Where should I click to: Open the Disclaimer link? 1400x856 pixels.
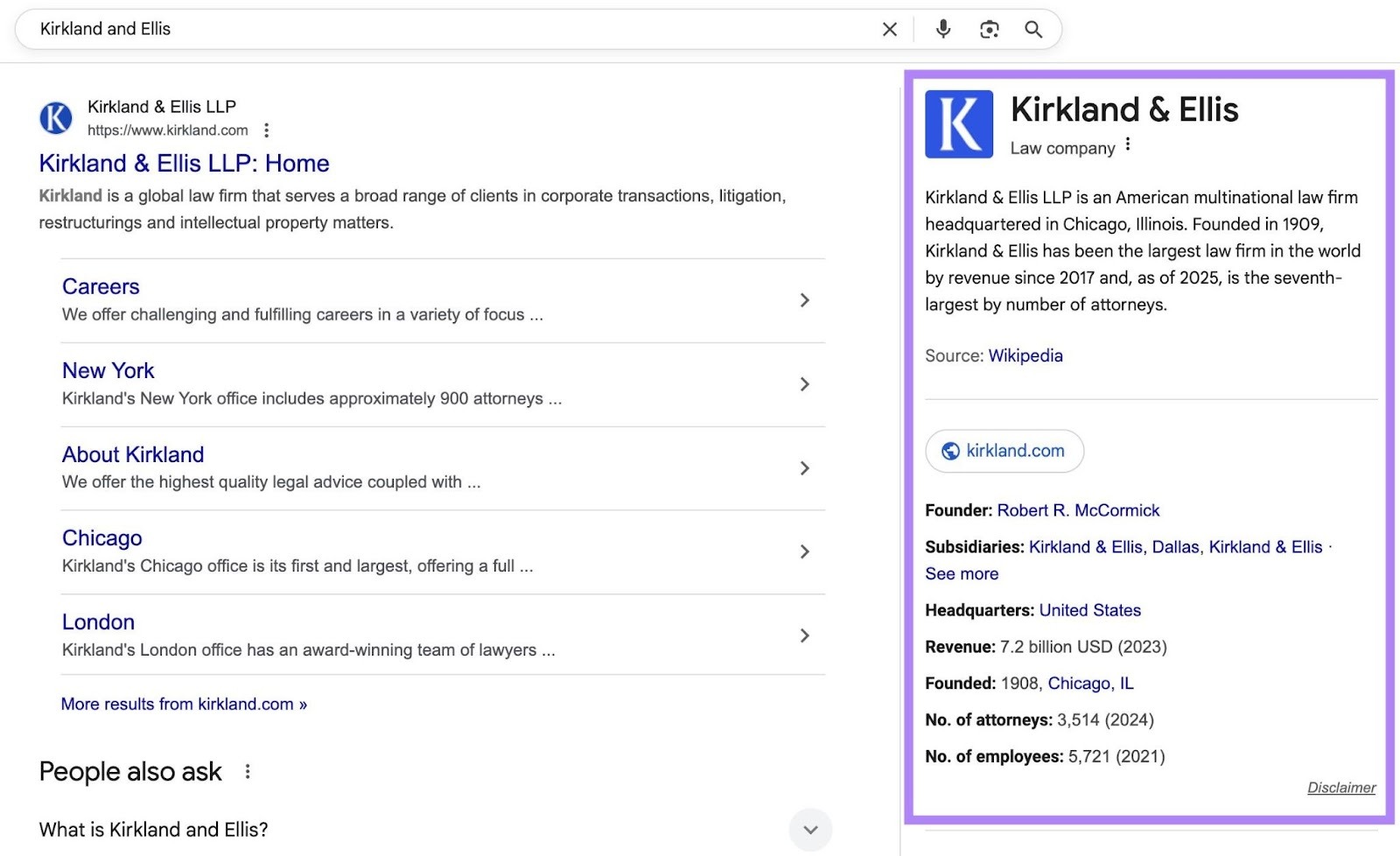tap(1341, 787)
